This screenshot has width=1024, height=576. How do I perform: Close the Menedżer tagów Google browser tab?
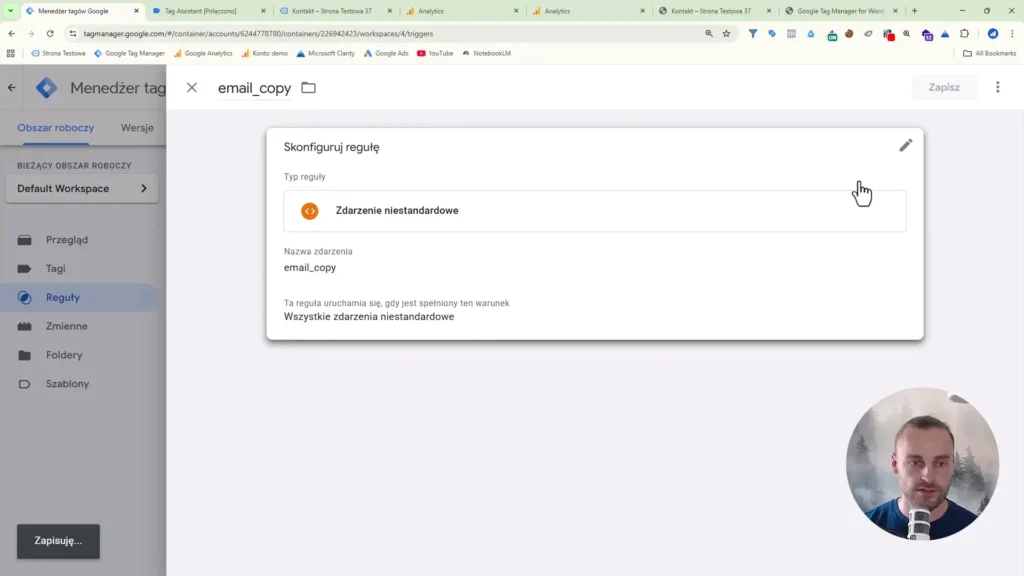(x=136, y=10)
